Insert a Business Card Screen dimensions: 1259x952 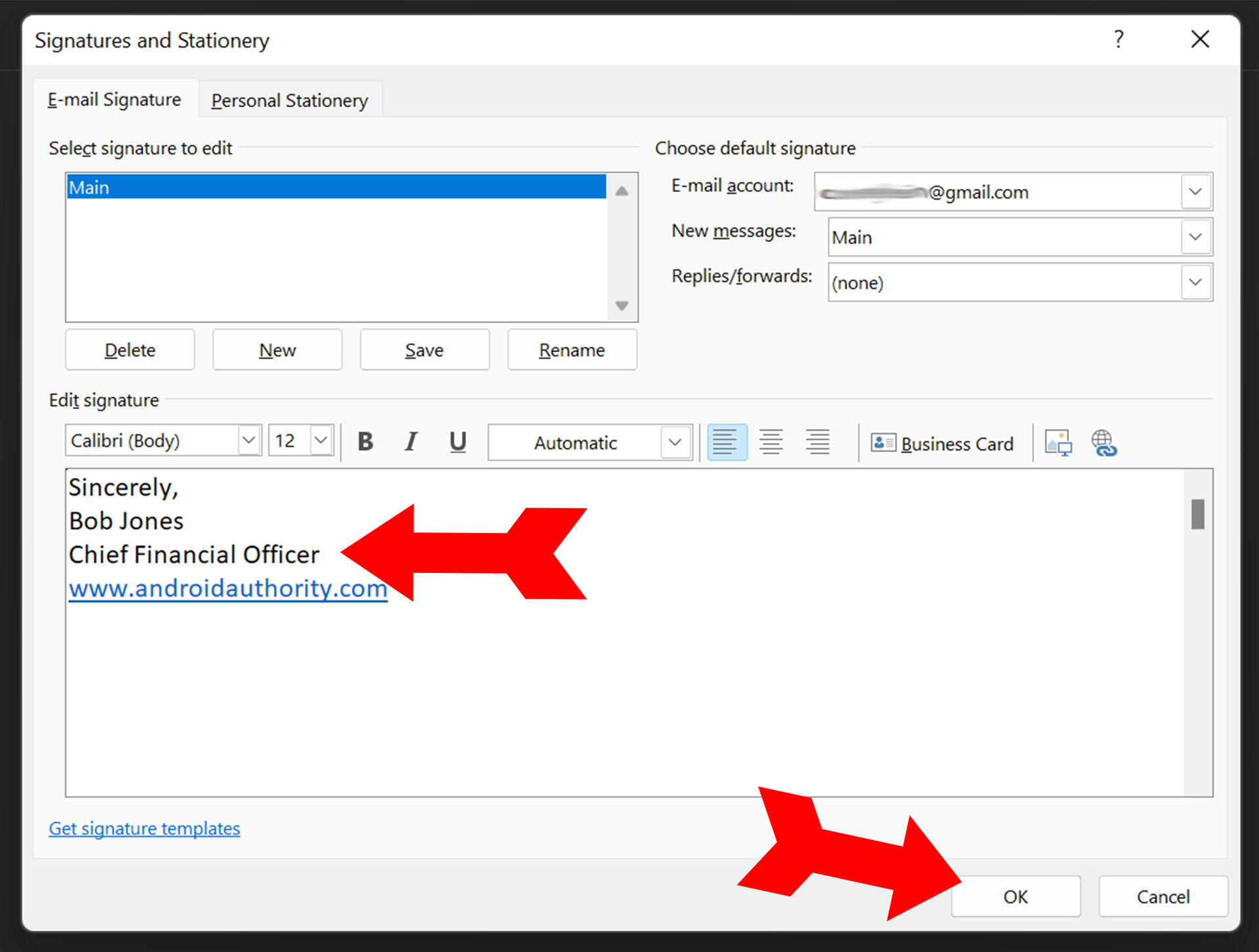coord(942,444)
